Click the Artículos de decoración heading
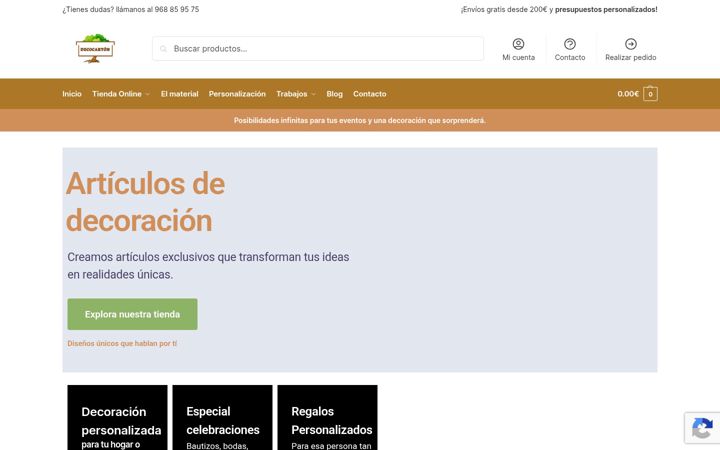The width and height of the screenshot is (720, 450). tap(145, 202)
